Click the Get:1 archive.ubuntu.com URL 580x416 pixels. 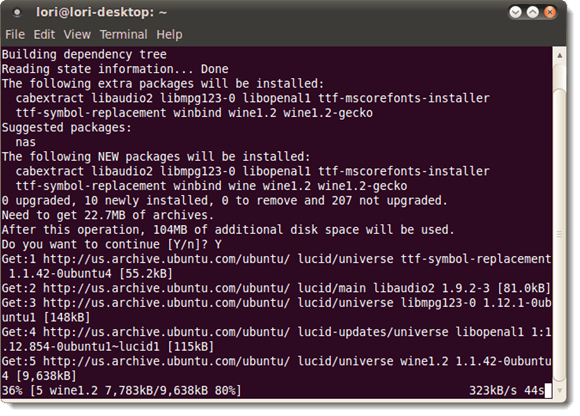pos(166,259)
